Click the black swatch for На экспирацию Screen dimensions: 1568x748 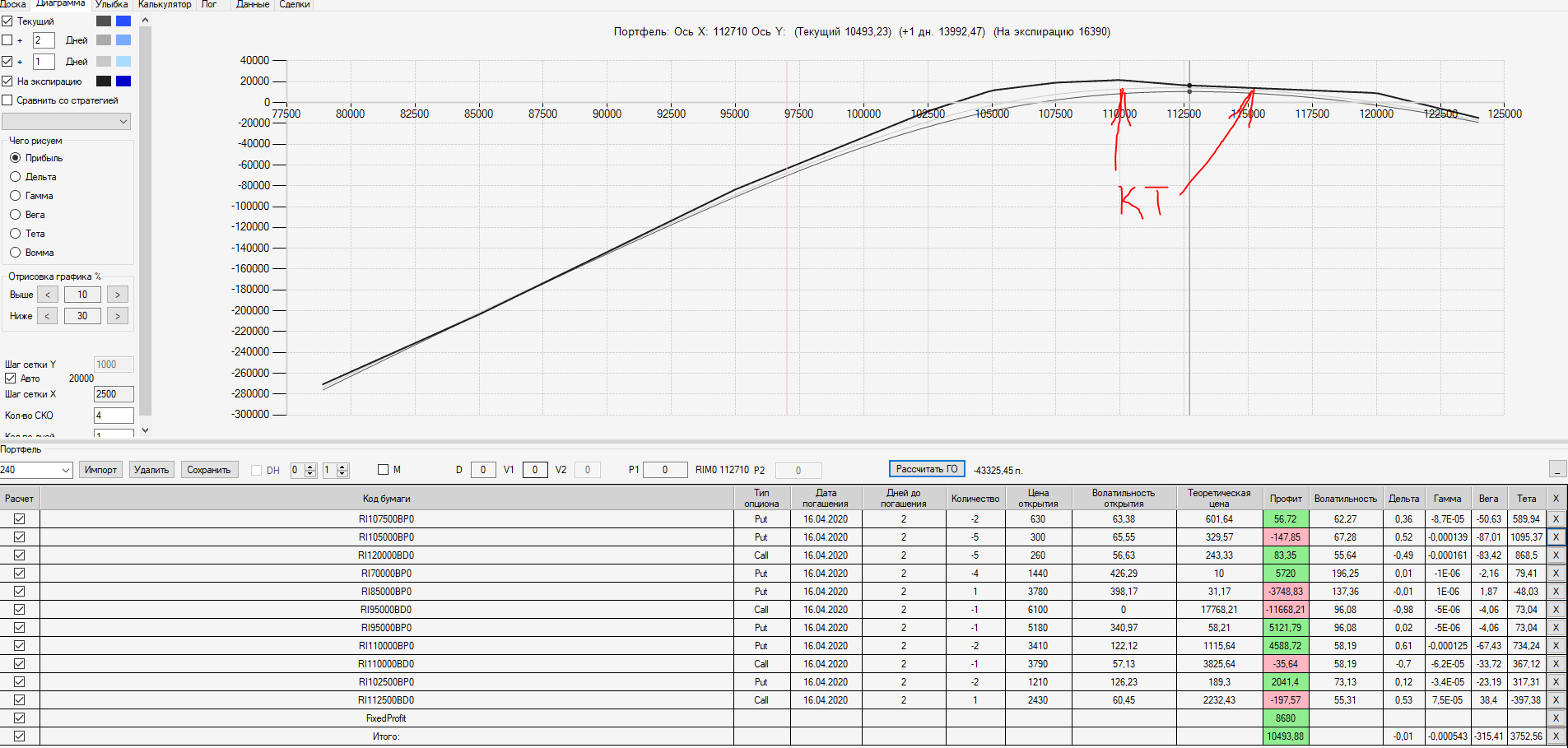click(104, 81)
